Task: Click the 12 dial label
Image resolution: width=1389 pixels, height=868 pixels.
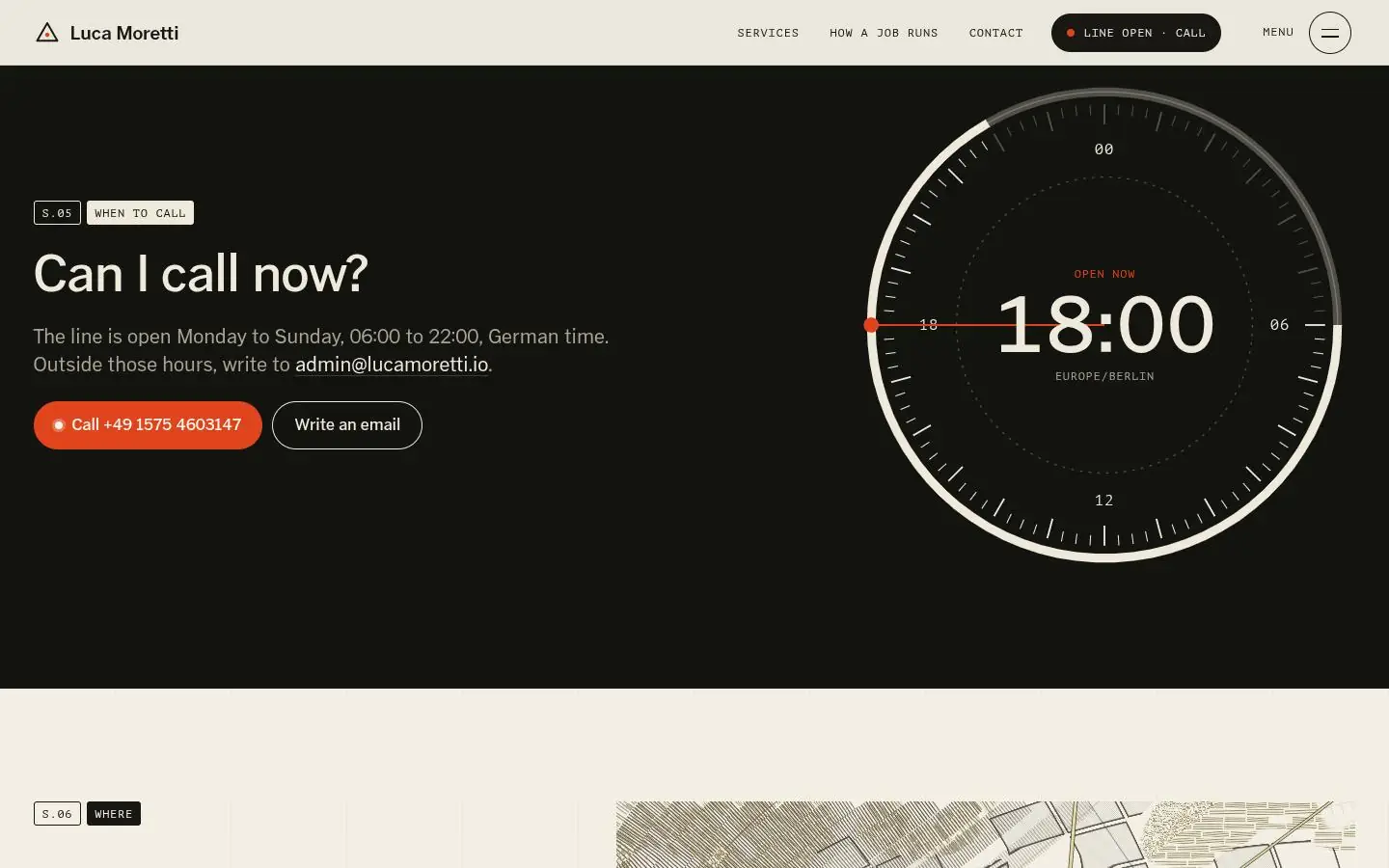Action: (x=1104, y=501)
